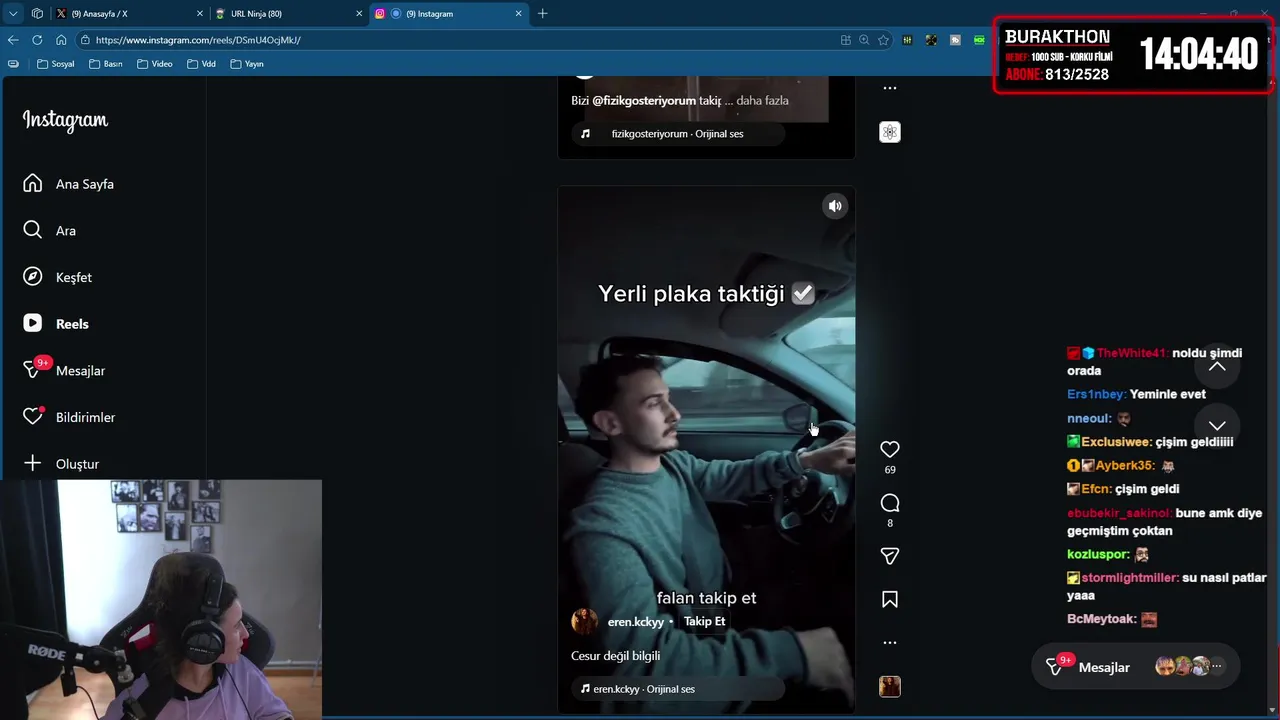Screen dimensions: 1280x720
Task: Click the address bar zoom magnifier icon
Action: (x=864, y=40)
